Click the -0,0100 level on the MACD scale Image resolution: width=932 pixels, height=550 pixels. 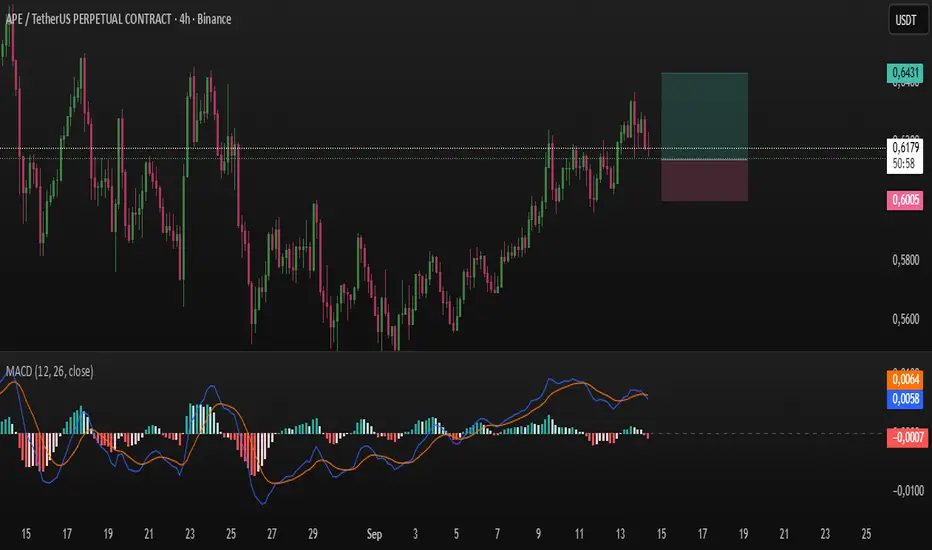[903, 489]
